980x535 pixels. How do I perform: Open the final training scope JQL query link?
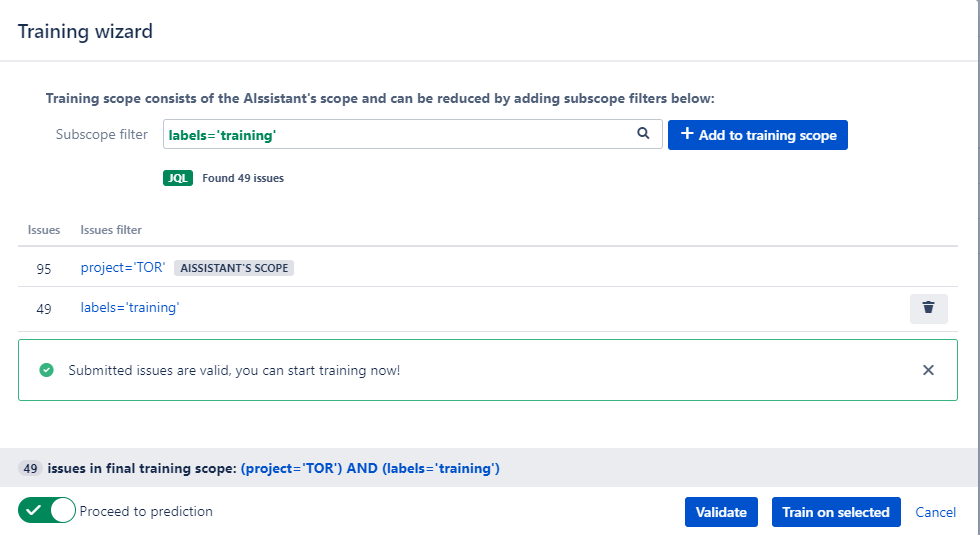click(x=370, y=468)
